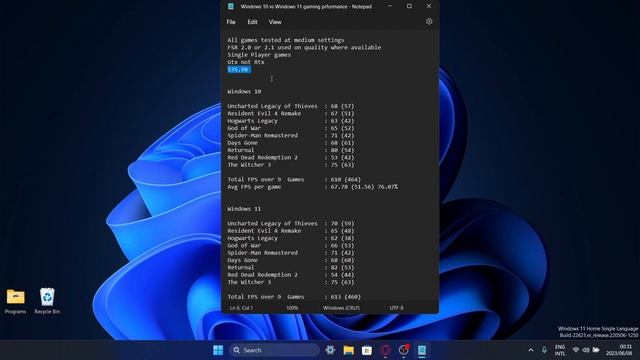Minimize the Notepad window
Screen dimensions: 640x360
[x=390, y=6]
